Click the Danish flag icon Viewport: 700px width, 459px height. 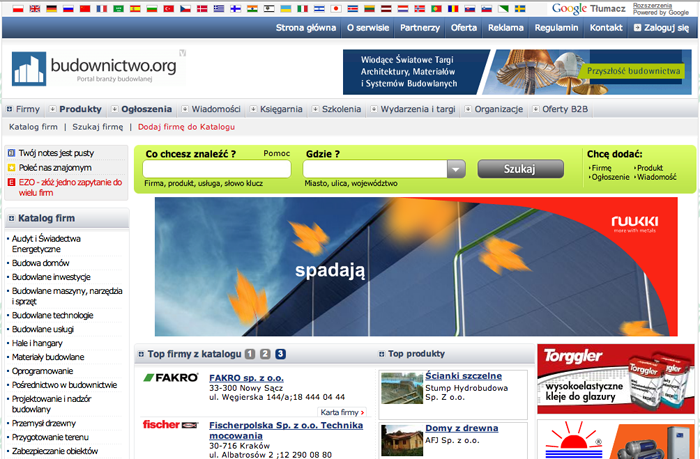coord(202,8)
